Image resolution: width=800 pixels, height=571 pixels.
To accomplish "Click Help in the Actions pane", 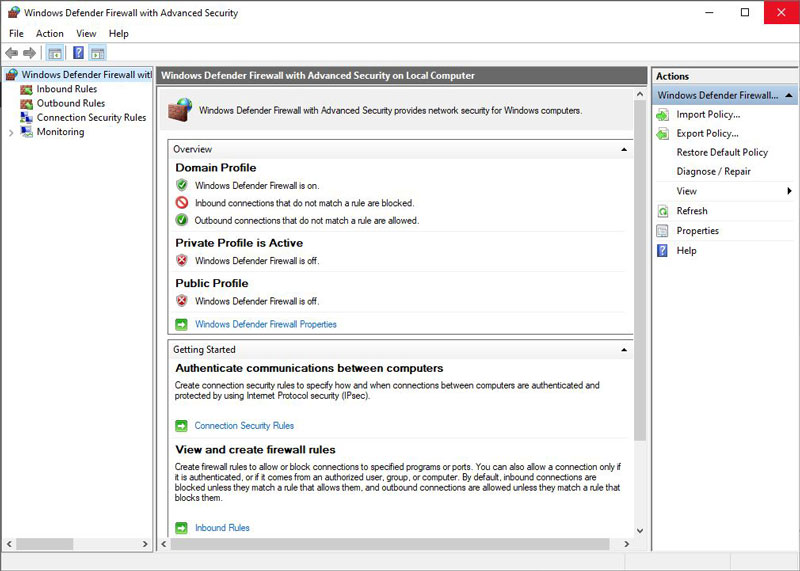I will [x=686, y=251].
